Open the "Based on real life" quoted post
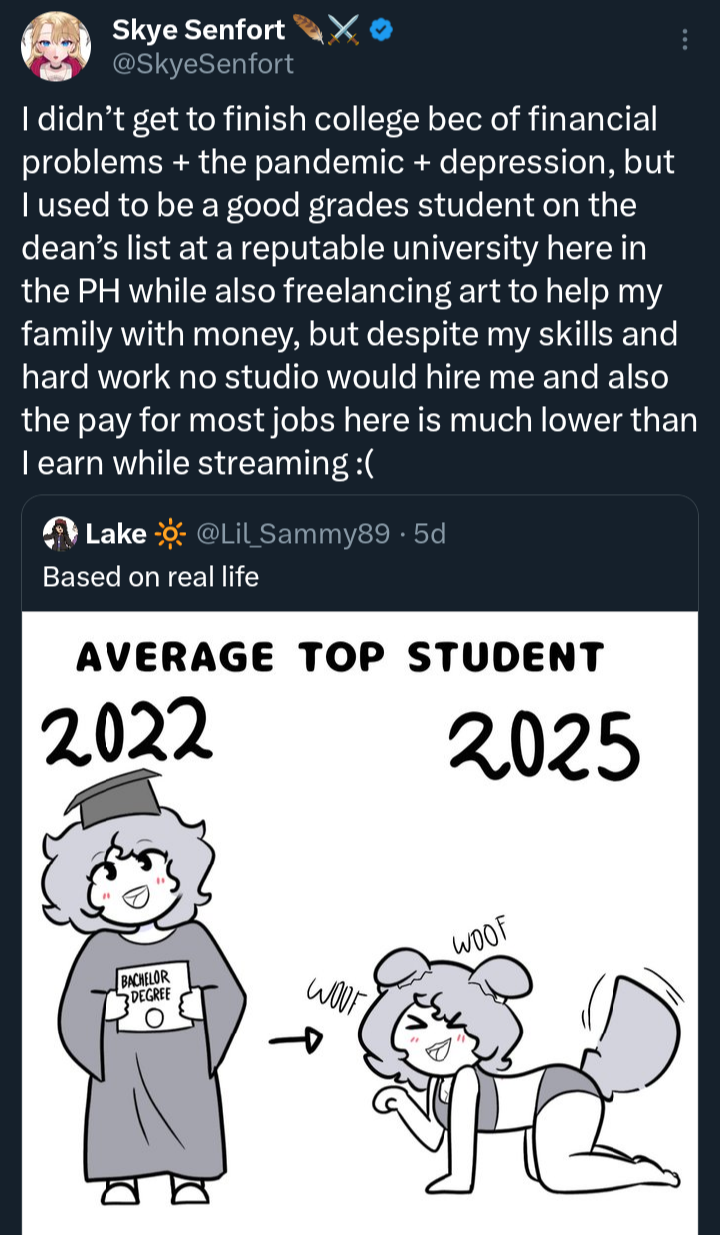 click(150, 577)
